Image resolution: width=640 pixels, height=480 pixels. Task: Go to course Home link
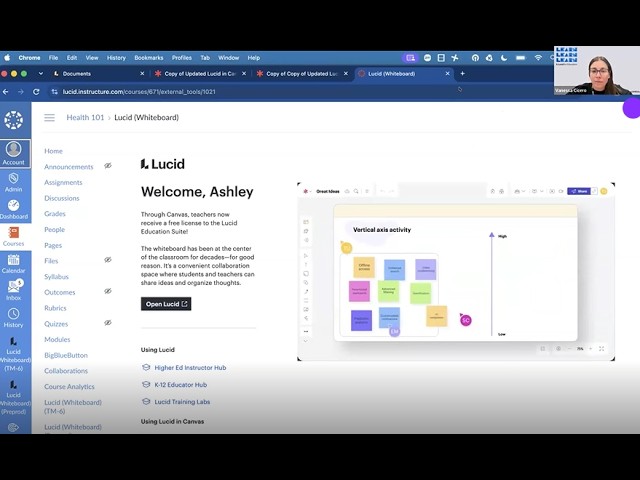[x=53, y=151]
